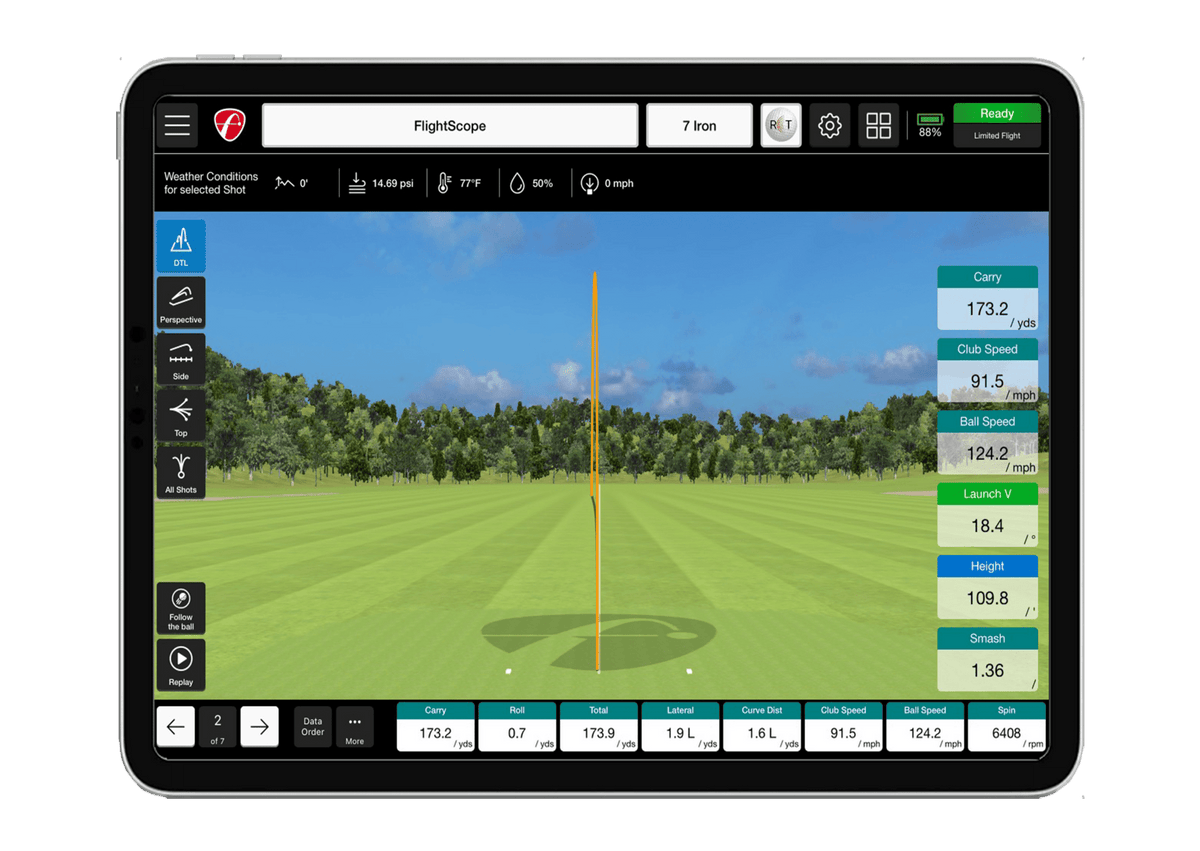Image resolution: width=1200 pixels, height=851 pixels.
Task: Tap the golf ball type icon
Action: (x=781, y=126)
